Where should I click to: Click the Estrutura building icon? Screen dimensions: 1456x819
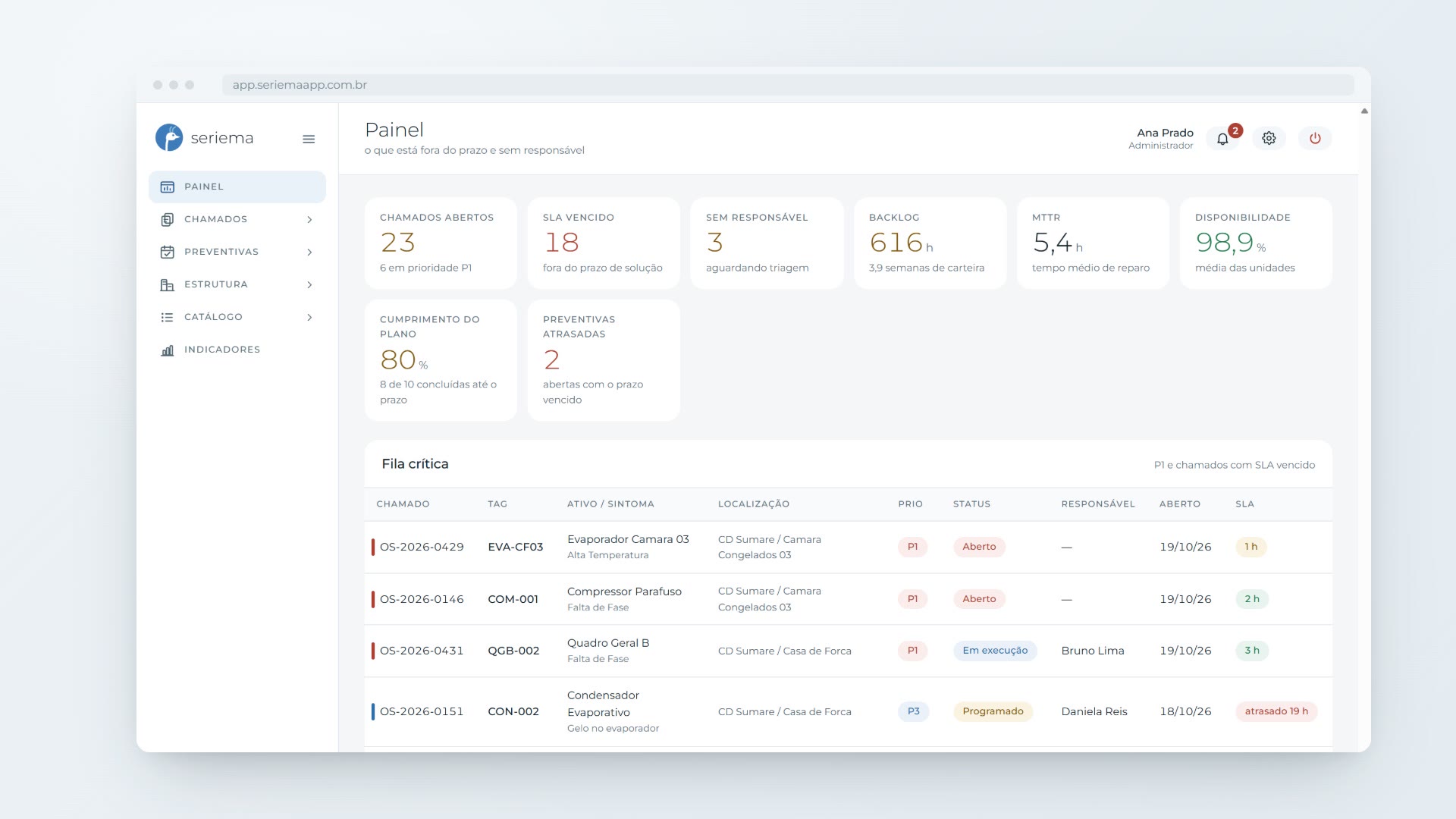pos(168,284)
